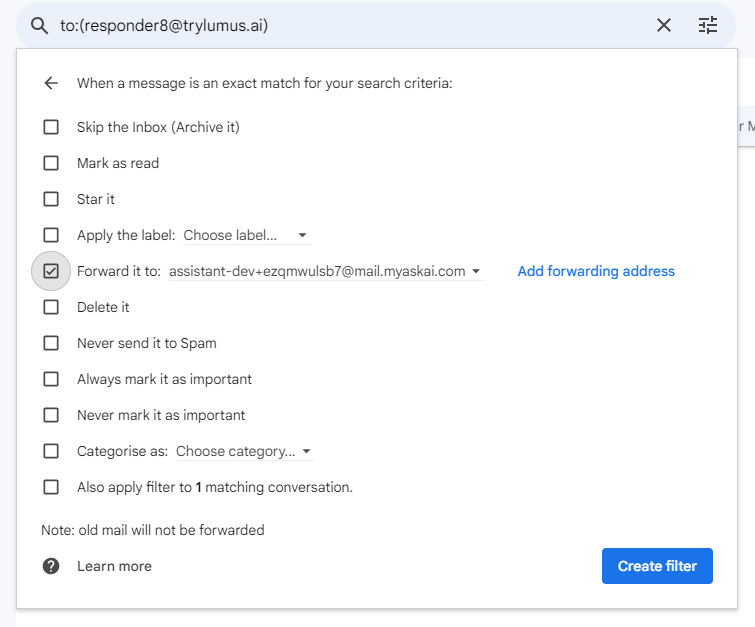Enable Skip the Inbox checkbox
755x627 pixels.
pyautogui.click(x=51, y=127)
